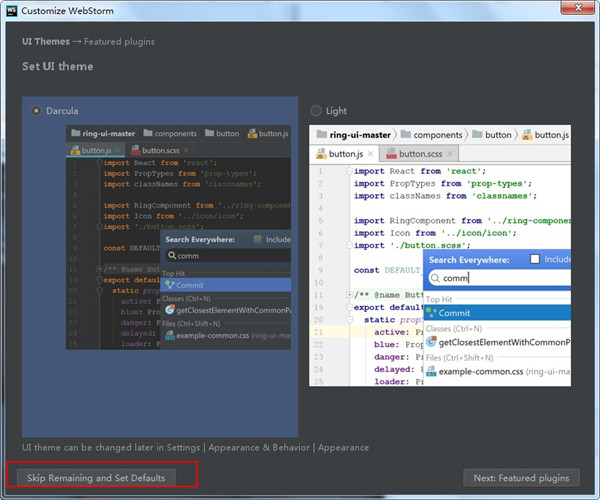Viewport: 600px width, 500px height.
Task: Click the Featured plugins breadcrumb step
Action: coord(117,42)
